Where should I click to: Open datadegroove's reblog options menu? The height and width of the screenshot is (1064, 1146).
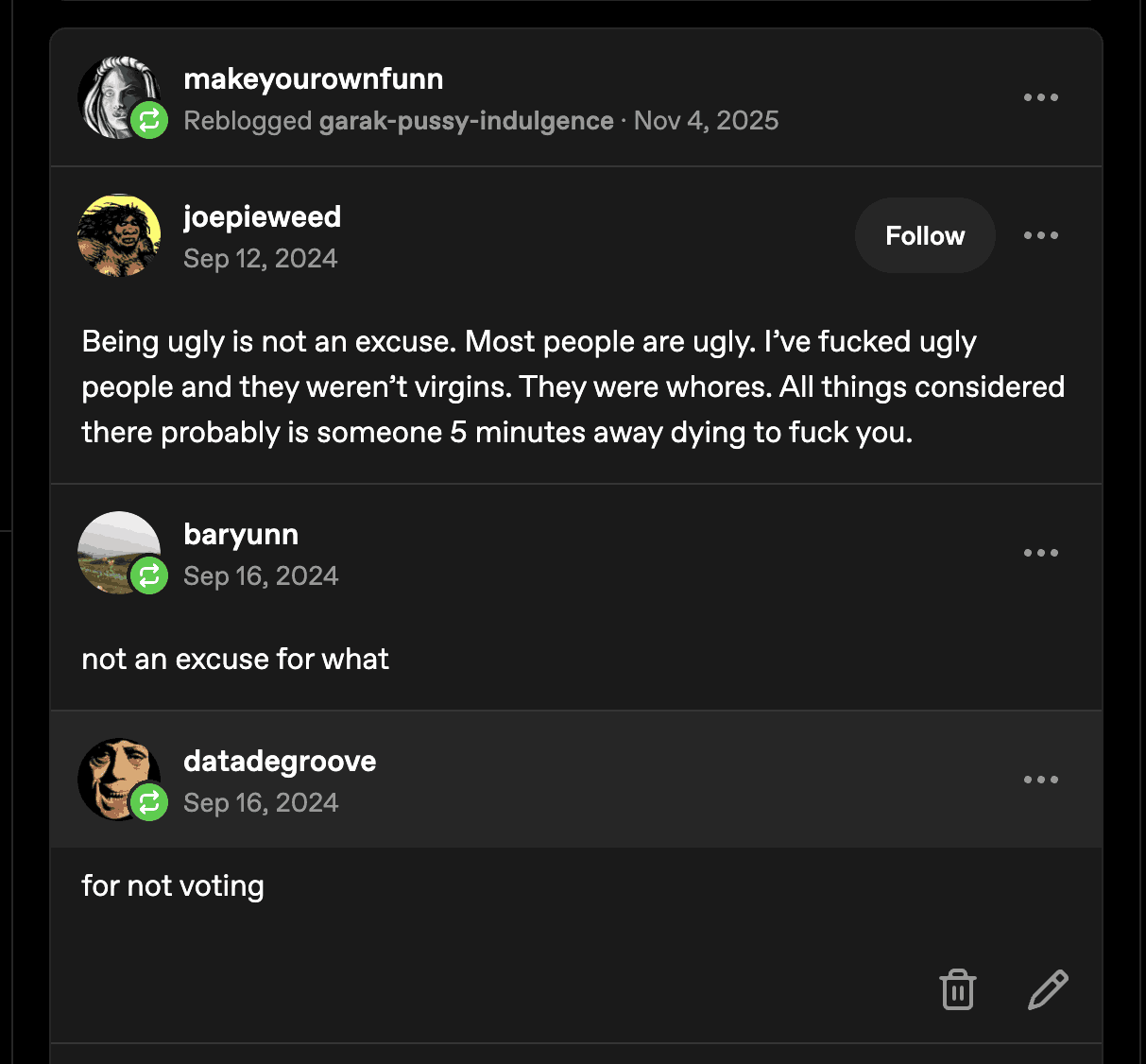1040,780
